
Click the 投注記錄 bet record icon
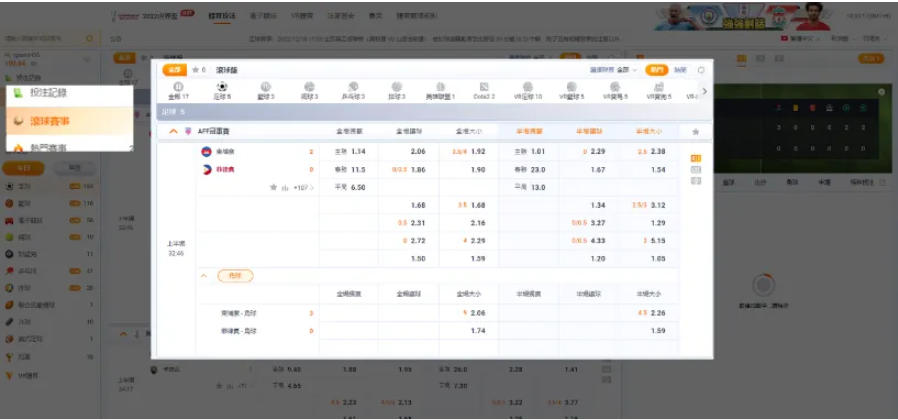click(x=19, y=93)
